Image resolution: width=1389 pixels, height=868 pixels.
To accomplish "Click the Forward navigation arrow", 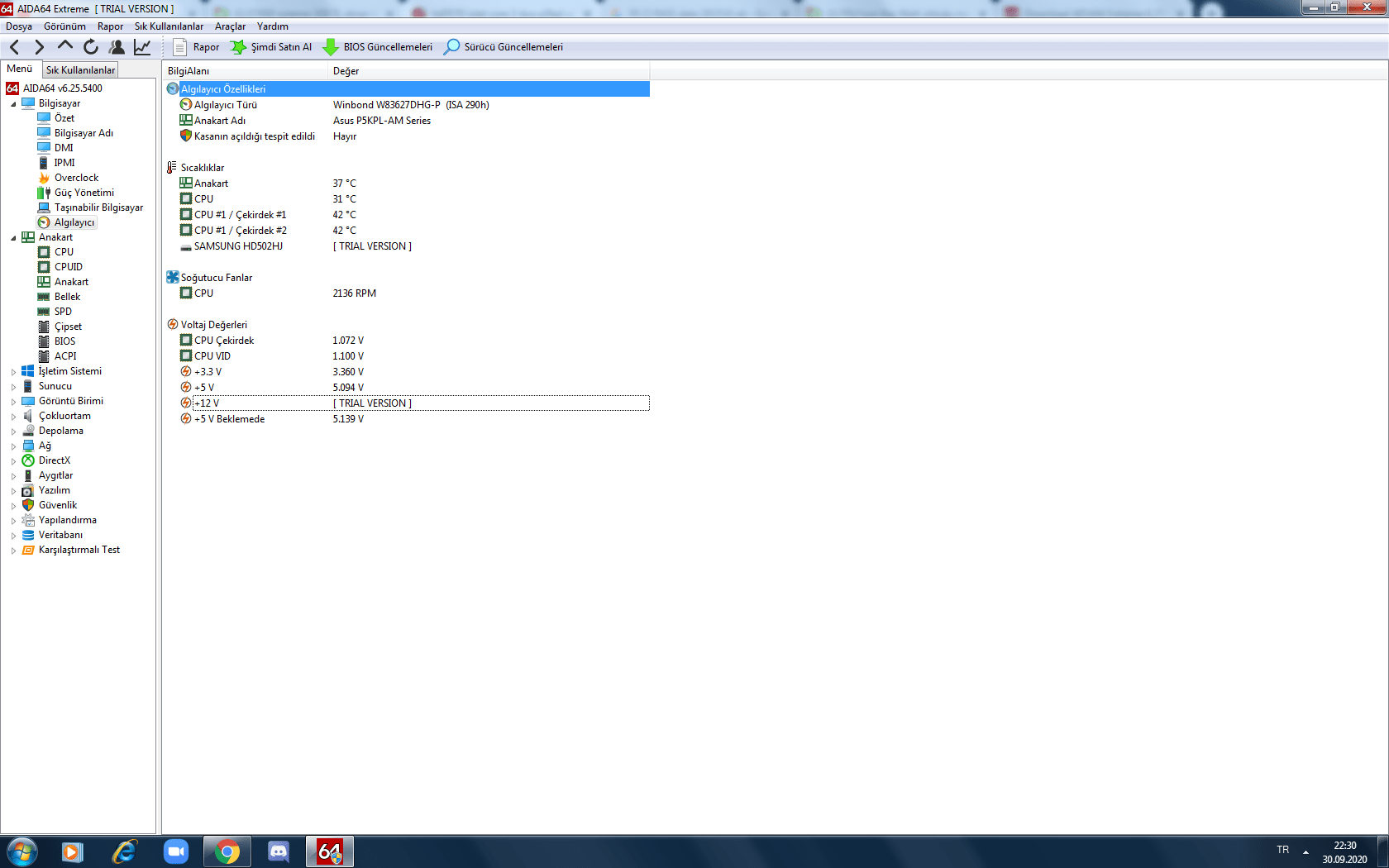I will point(39,47).
